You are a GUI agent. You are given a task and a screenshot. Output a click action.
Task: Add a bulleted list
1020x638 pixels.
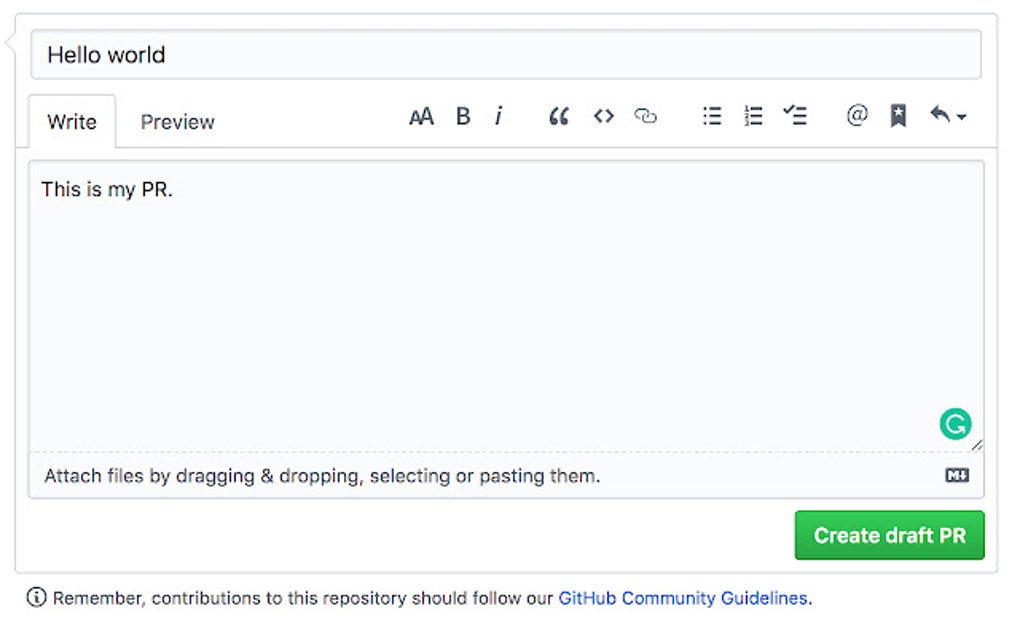(x=711, y=116)
